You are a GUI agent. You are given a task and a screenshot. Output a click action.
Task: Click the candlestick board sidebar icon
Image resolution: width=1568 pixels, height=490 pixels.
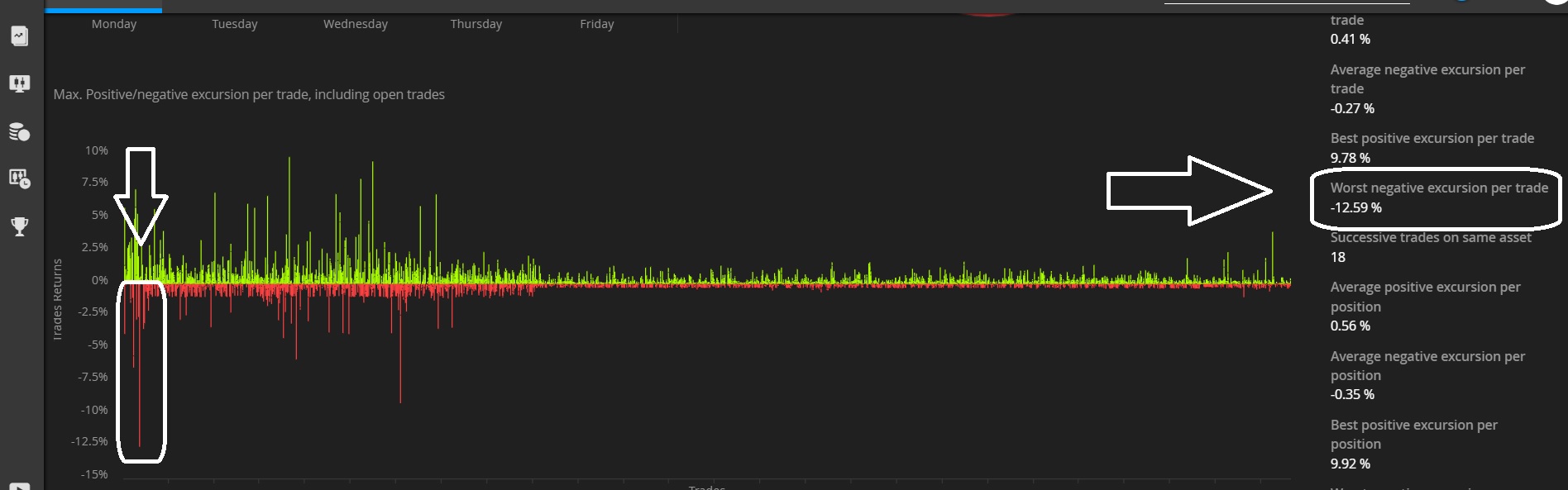[x=19, y=83]
